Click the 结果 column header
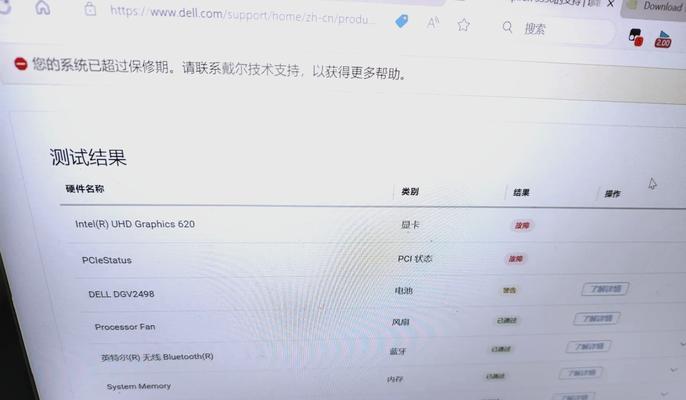This screenshot has width=686, height=400. [x=521, y=193]
